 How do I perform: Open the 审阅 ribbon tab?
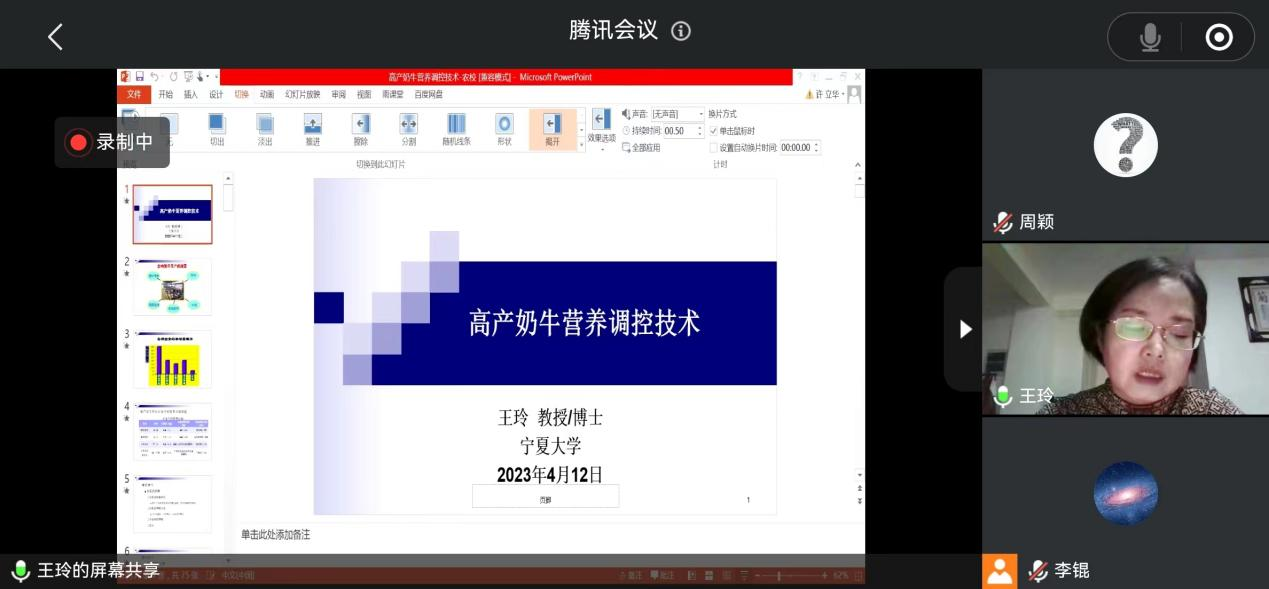339,94
